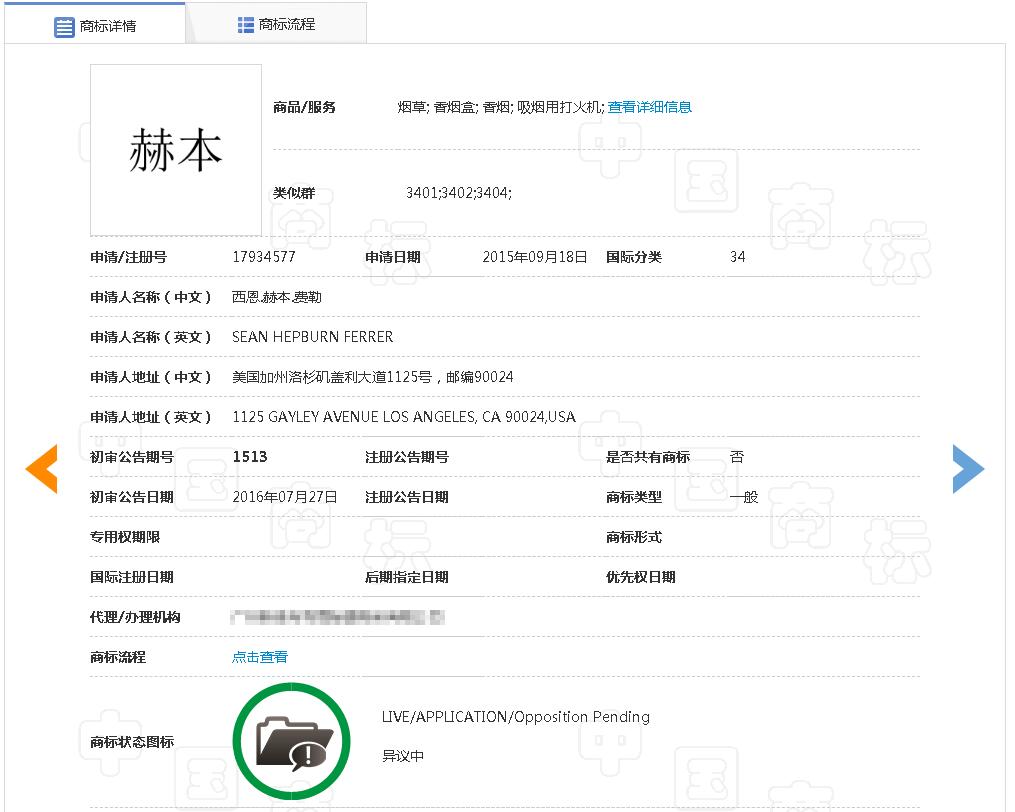Click the 专用权期限 label
1015x812 pixels.
125,537
